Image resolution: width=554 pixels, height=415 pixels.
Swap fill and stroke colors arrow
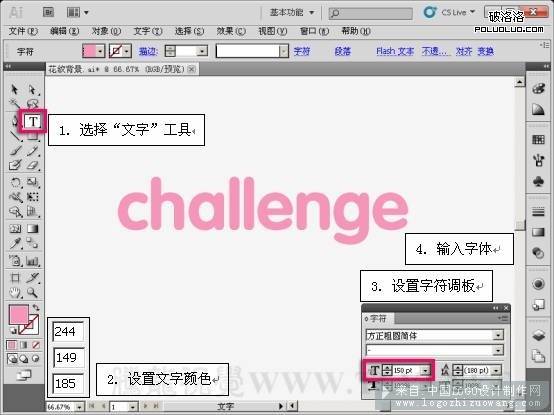[36, 308]
